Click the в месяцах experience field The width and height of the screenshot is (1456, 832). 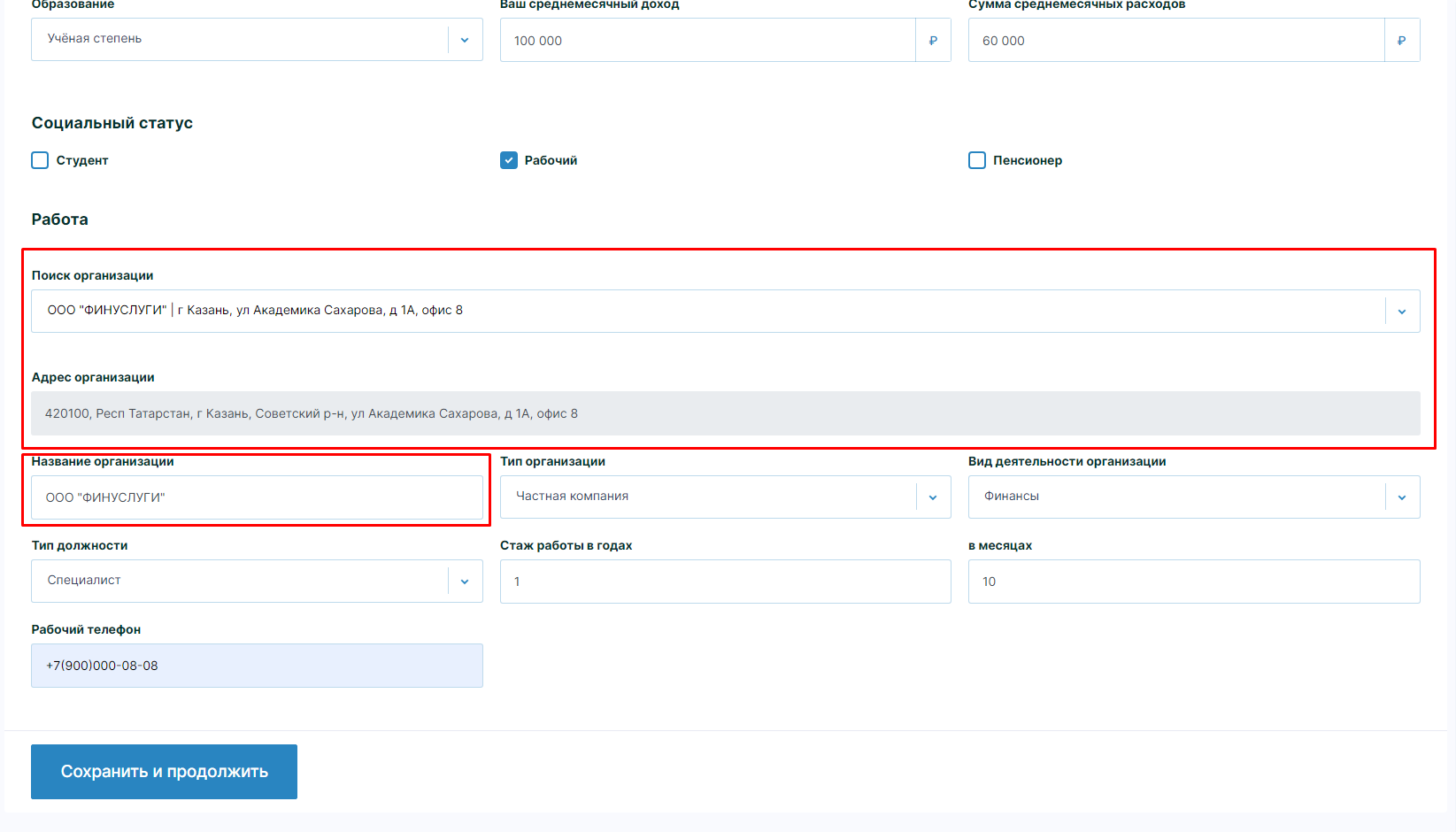[1193, 582]
